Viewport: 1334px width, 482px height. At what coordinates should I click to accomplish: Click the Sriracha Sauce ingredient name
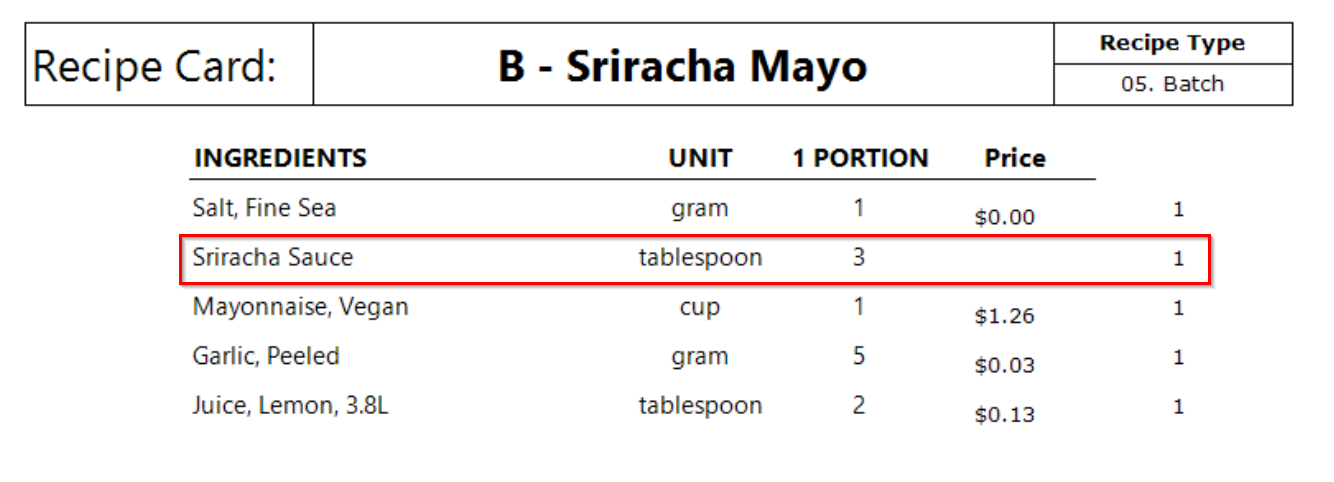(x=272, y=257)
